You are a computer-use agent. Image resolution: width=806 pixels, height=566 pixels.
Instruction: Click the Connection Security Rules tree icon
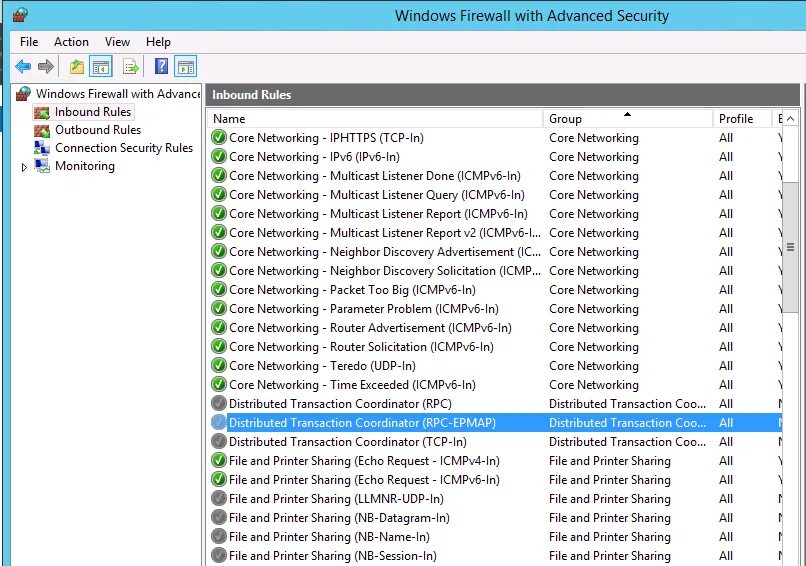[x=42, y=148]
